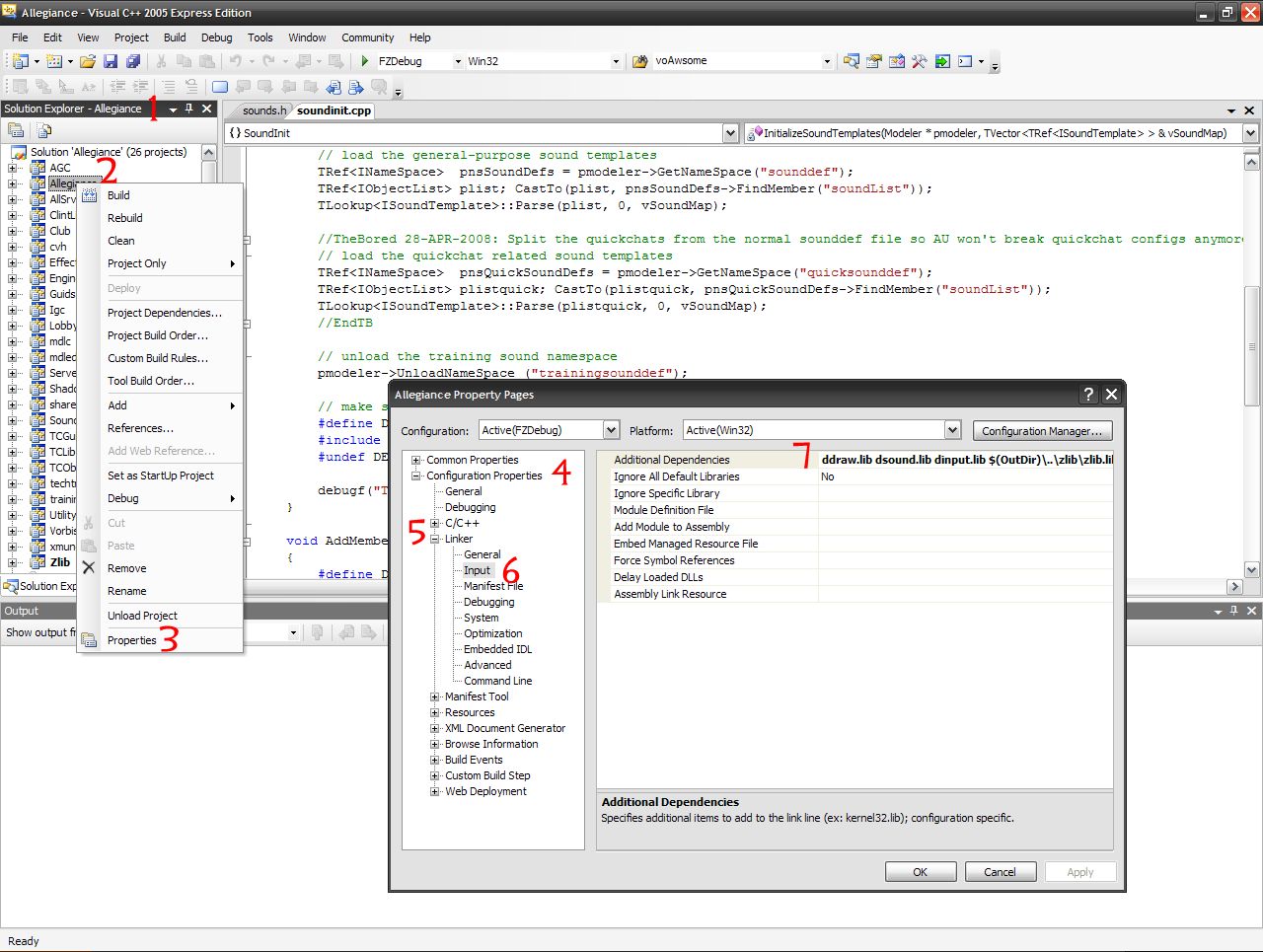
Task: Open the Toolbox hammer-and-wrench icon
Action: pyautogui.click(x=919, y=61)
